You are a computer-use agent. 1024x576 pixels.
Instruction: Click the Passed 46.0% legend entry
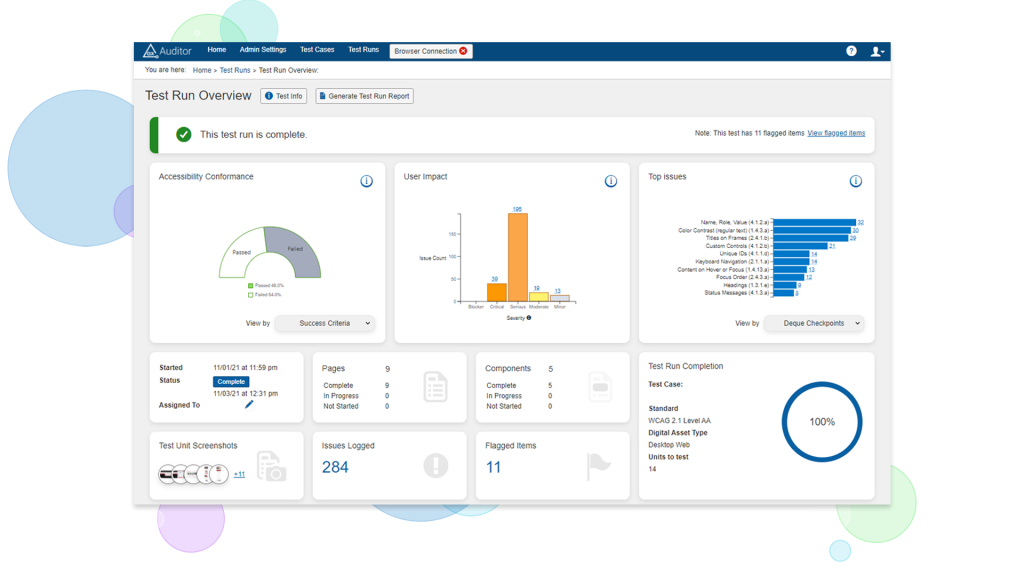(x=266, y=285)
